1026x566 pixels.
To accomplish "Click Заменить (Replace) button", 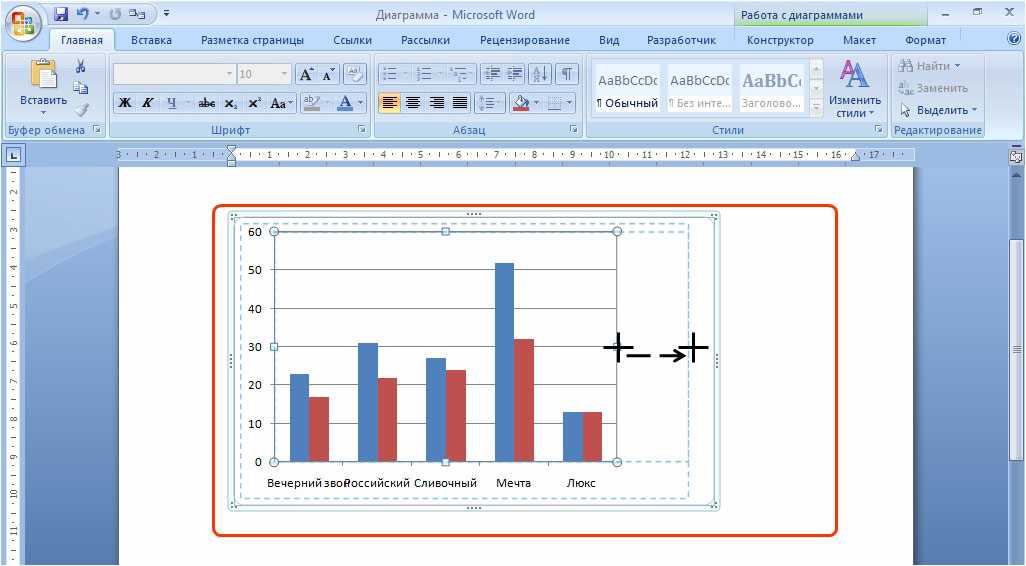I will pos(932,88).
